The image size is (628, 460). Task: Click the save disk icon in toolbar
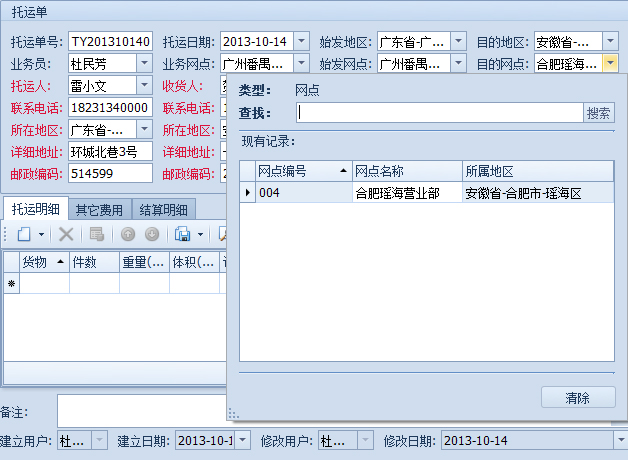182,234
